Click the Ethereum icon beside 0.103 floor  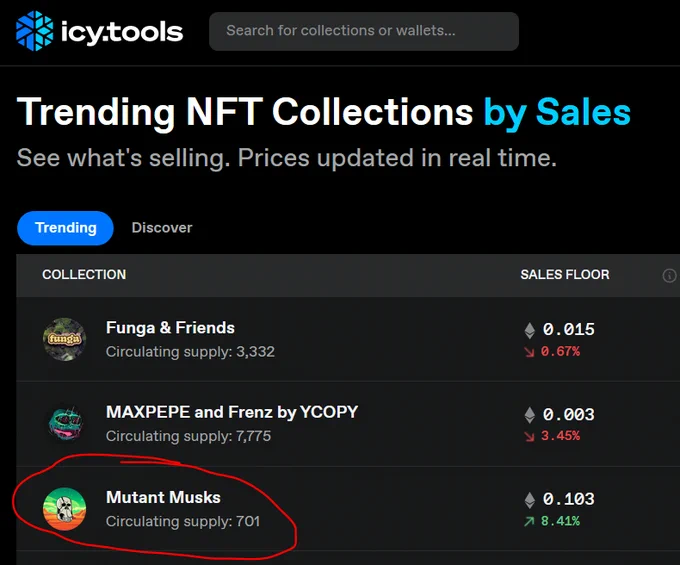[530, 500]
